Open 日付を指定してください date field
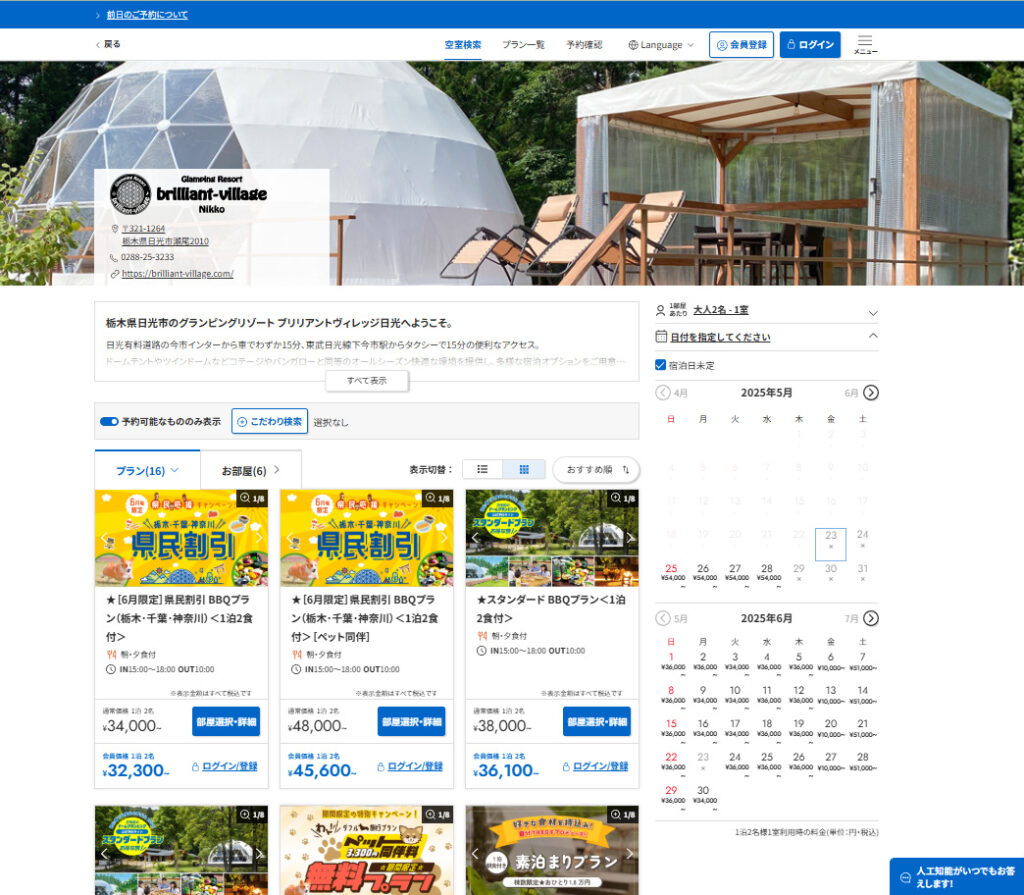 click(x=720, y=337)
